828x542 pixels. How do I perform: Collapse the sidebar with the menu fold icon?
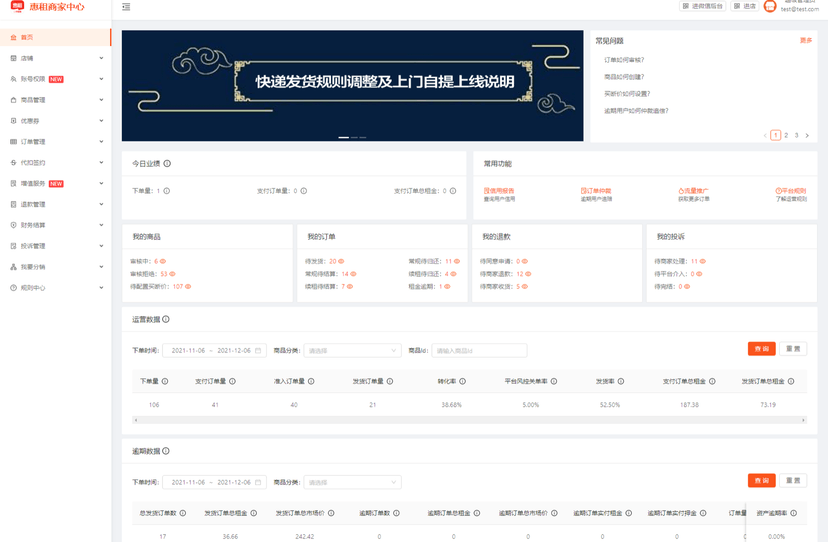[126, 7]
